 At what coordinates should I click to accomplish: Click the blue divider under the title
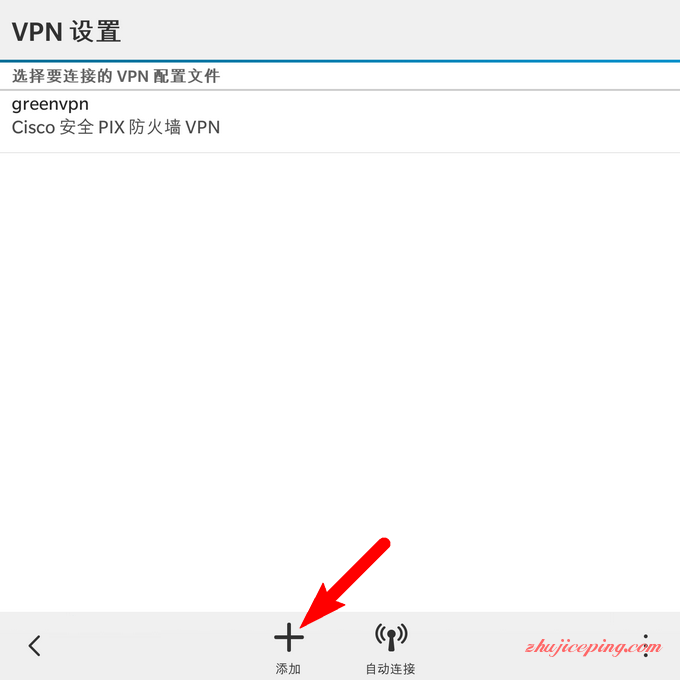(x=340, y=61)
